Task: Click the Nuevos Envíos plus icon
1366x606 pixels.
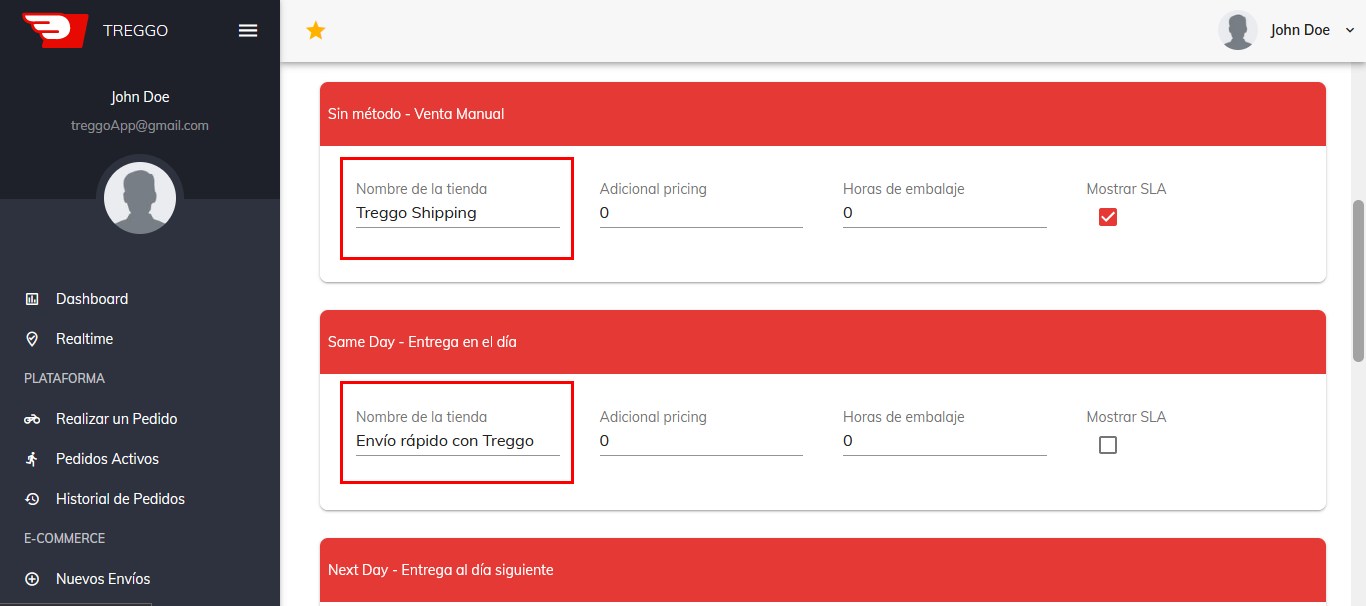Action: [x=32, y=579]
